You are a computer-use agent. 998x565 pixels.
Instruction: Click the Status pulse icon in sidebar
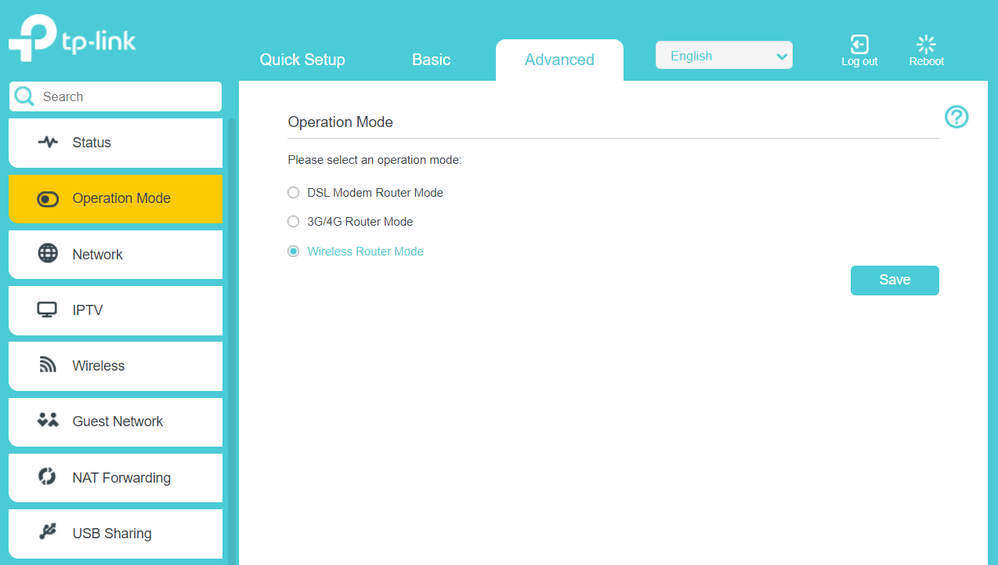[48, 142]
